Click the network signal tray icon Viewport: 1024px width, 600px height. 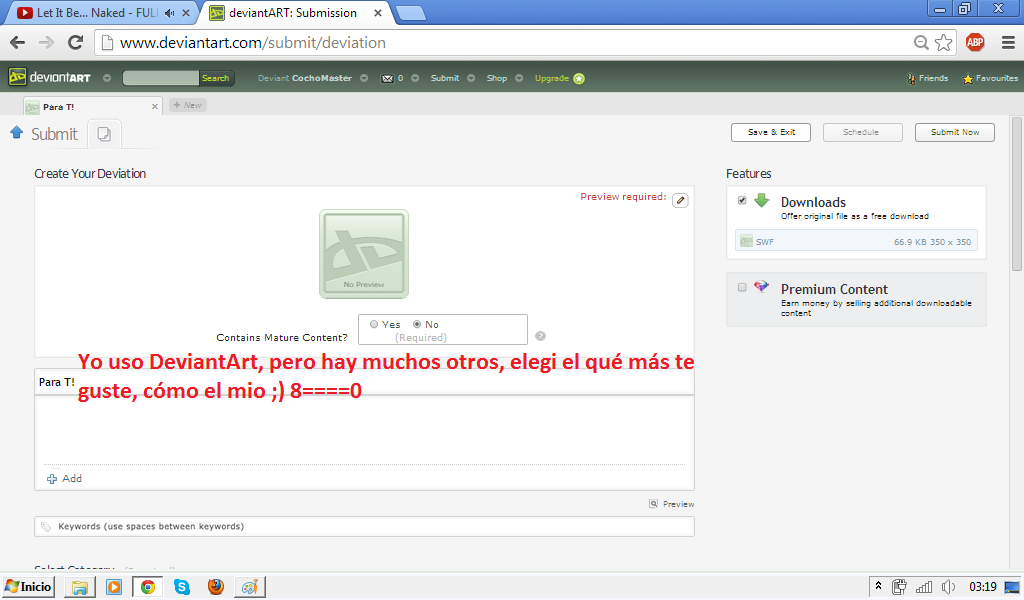[x=923, y=587]
